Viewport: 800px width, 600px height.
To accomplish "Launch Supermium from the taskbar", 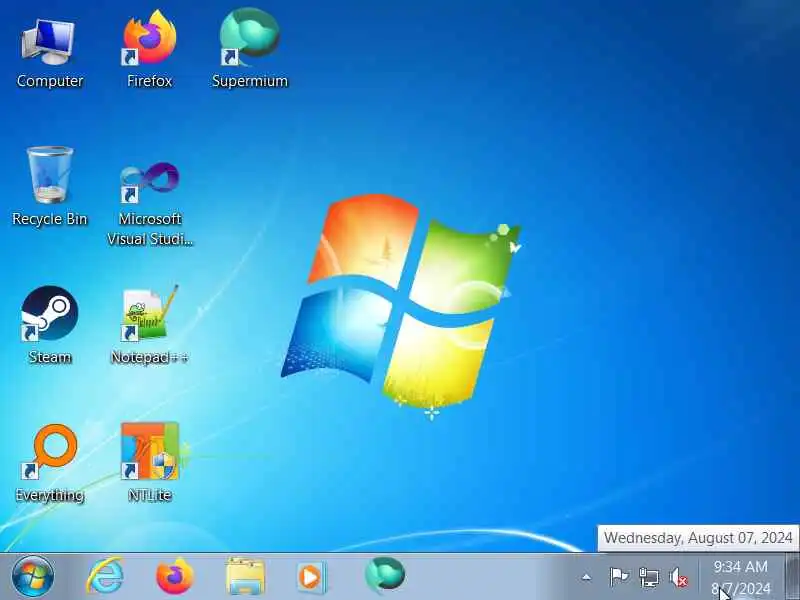I will point(385,576).
